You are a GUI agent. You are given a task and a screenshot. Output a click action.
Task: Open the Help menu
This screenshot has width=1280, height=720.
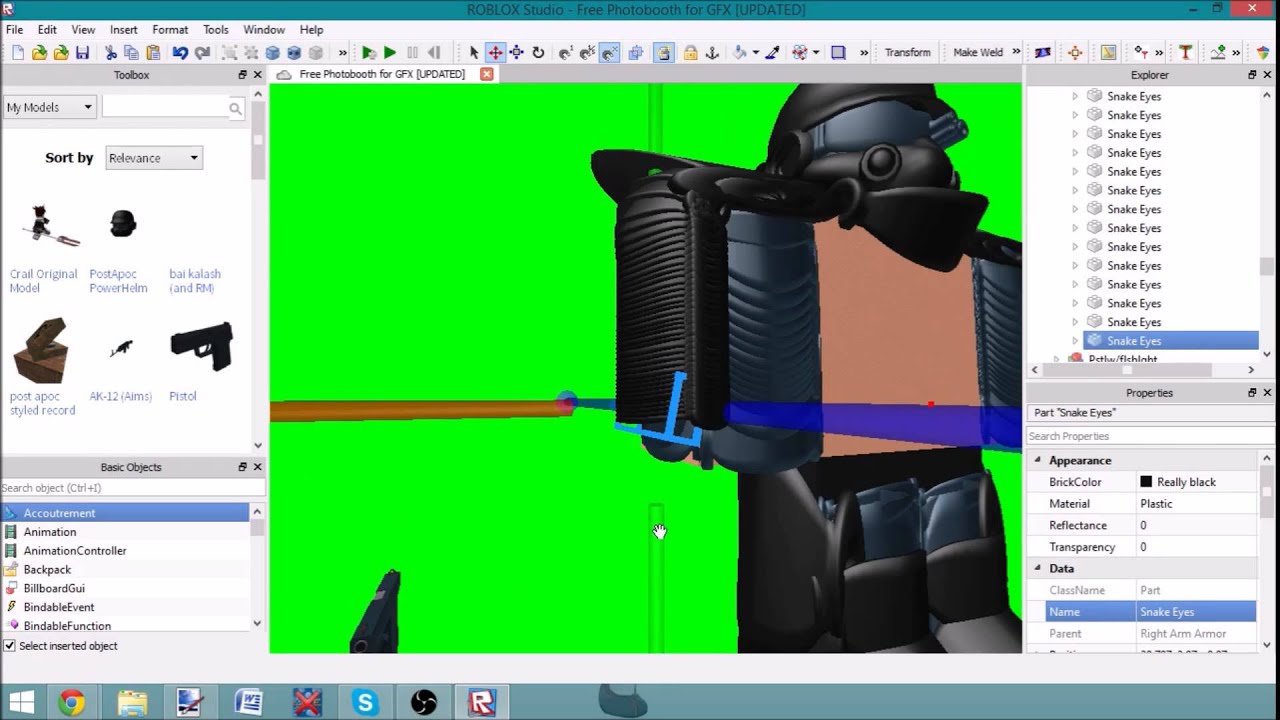312,30
